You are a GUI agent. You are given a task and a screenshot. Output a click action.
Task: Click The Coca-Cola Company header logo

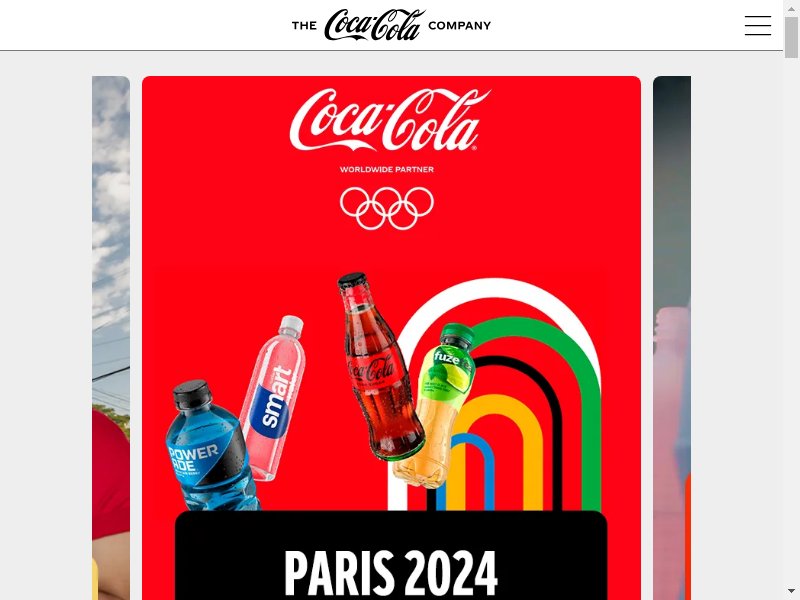point(391,24)
